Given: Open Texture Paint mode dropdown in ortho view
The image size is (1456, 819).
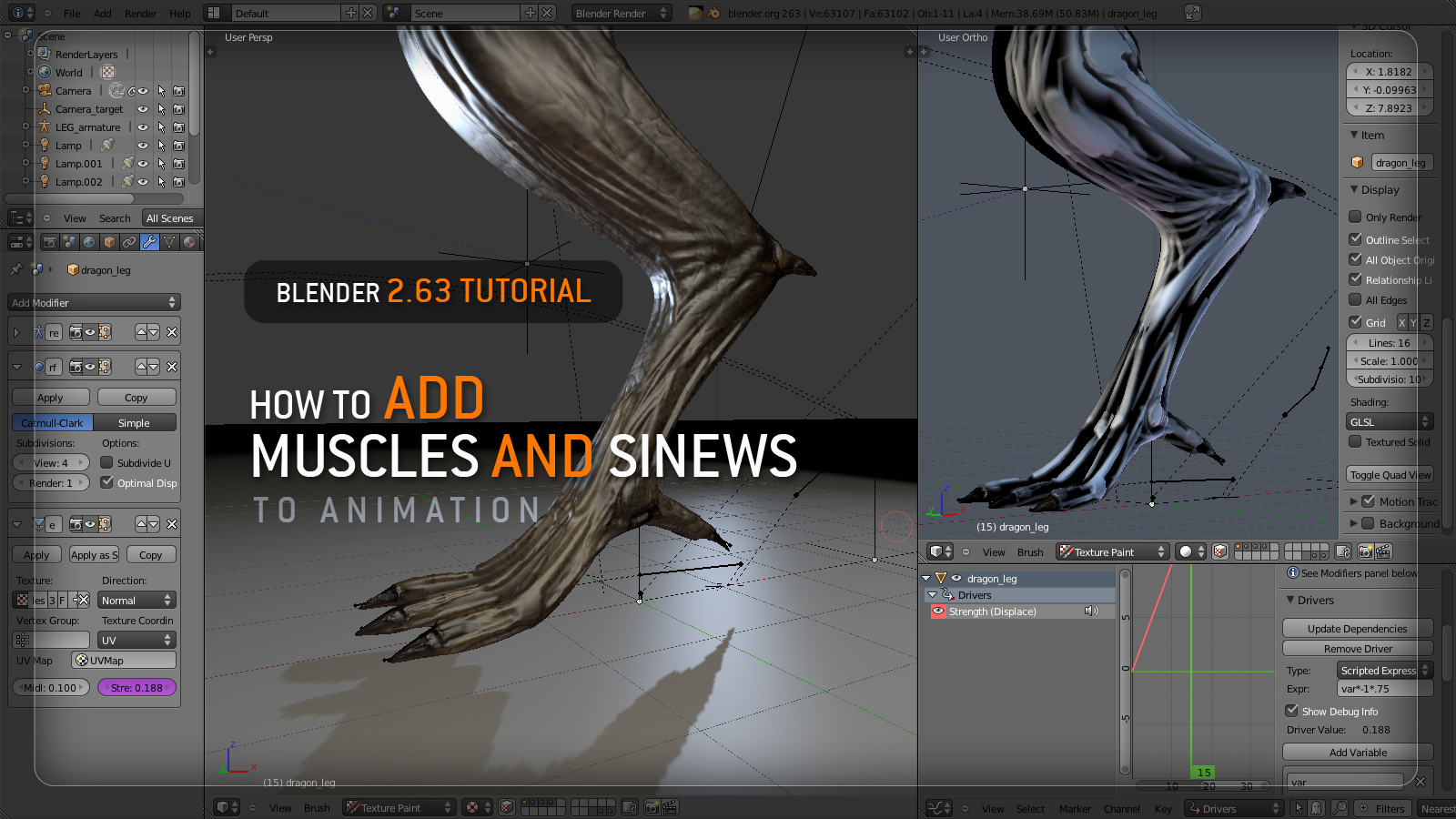Looking at the screenshot, I should tap(1112, 551).
